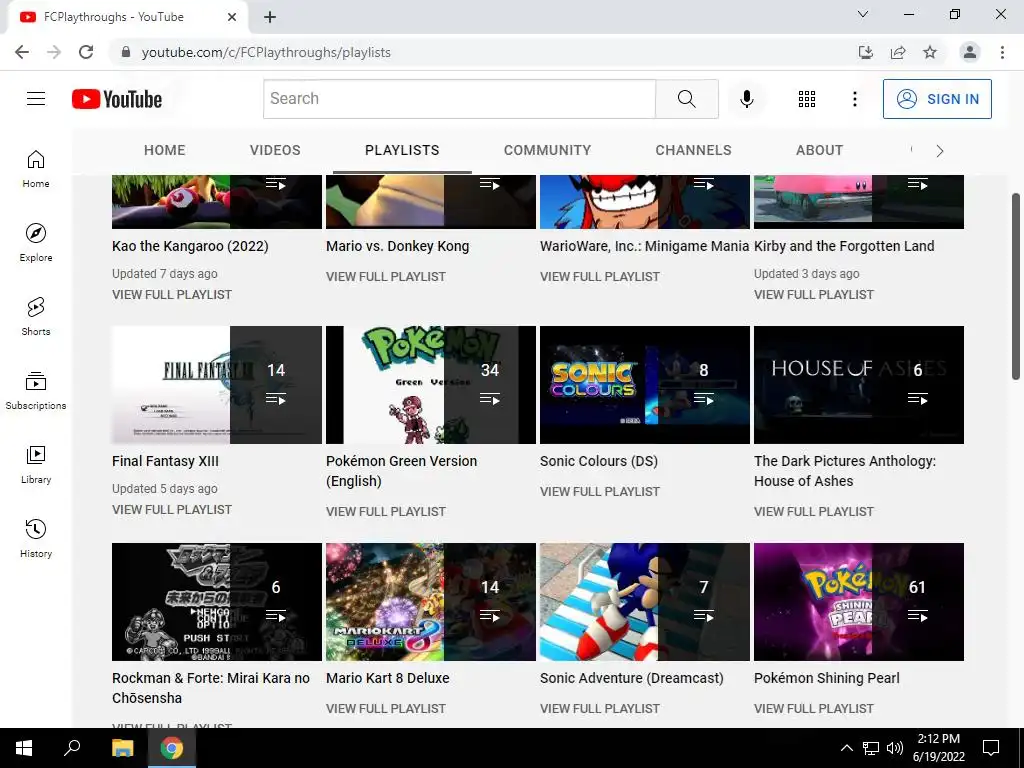Close the FCPlaythroughs tab
Screen dimensions: 1024x768
pyautogui.click(x=232, y=17)
